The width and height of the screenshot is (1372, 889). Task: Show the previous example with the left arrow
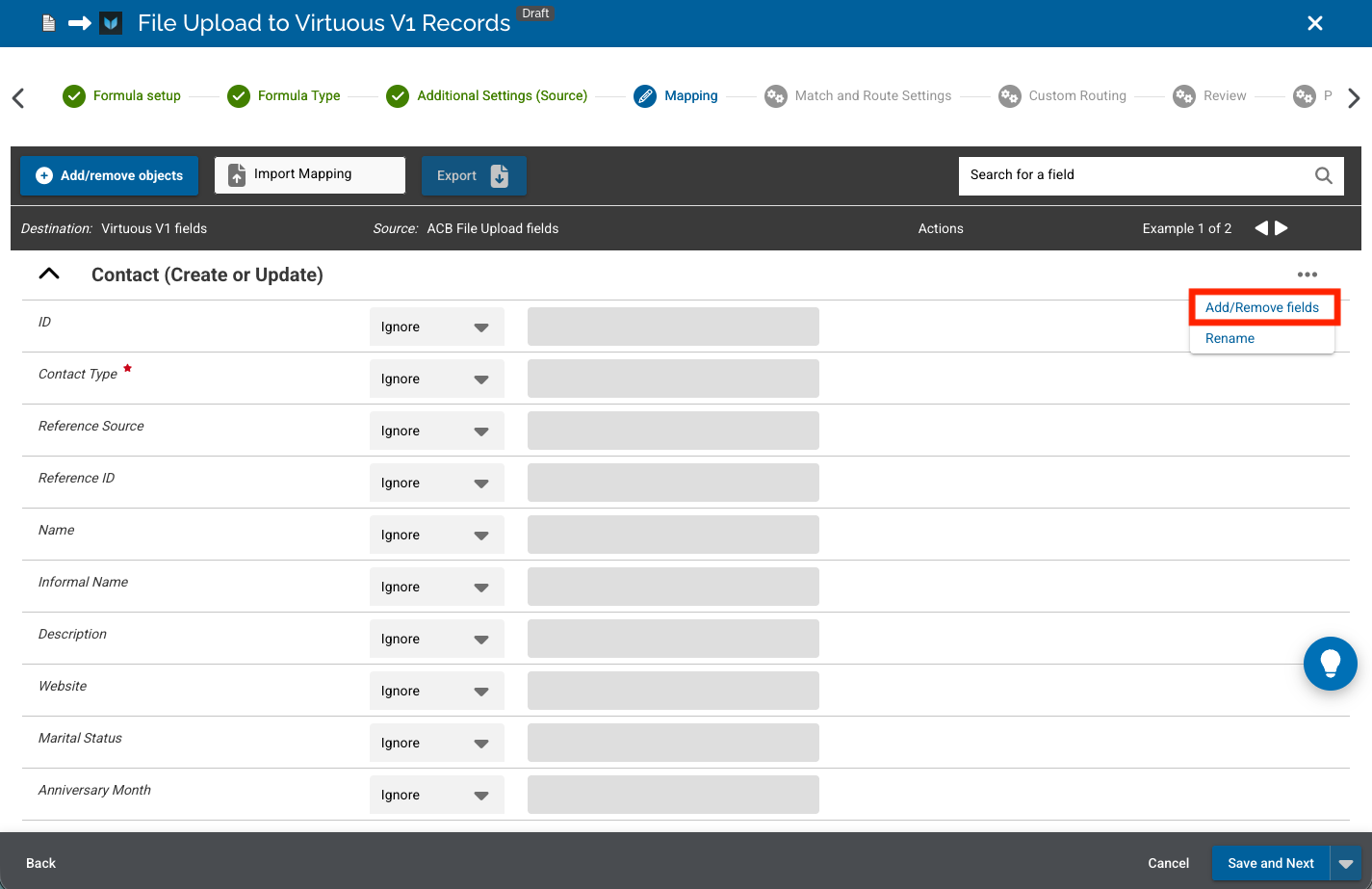[1261, 228]
